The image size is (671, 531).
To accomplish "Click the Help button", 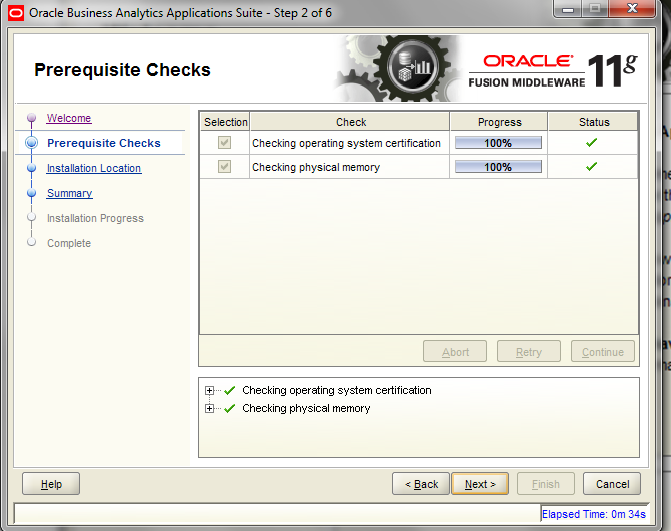I will click(x=51, y=484).
